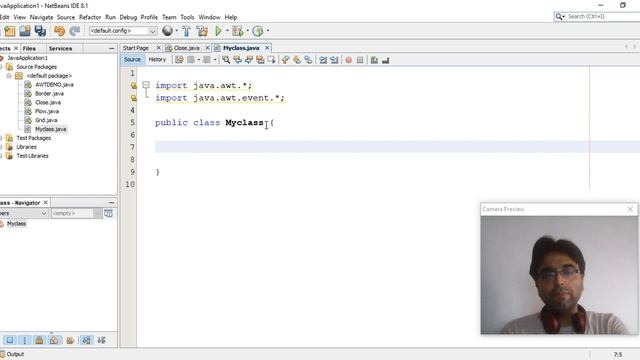
Task: Switch to the Services panel tab
Action: [x=60, y=48]
